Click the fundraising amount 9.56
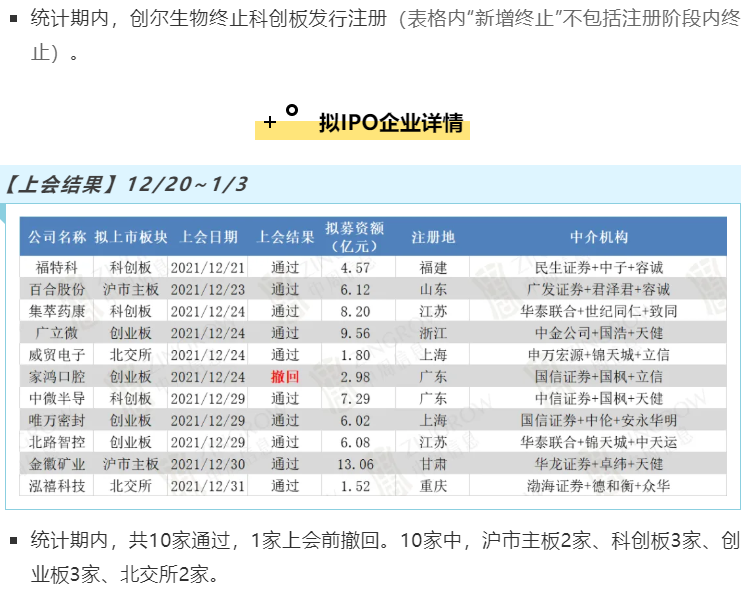The height and width of the screenshot is (592, 749). coord(355,333)
